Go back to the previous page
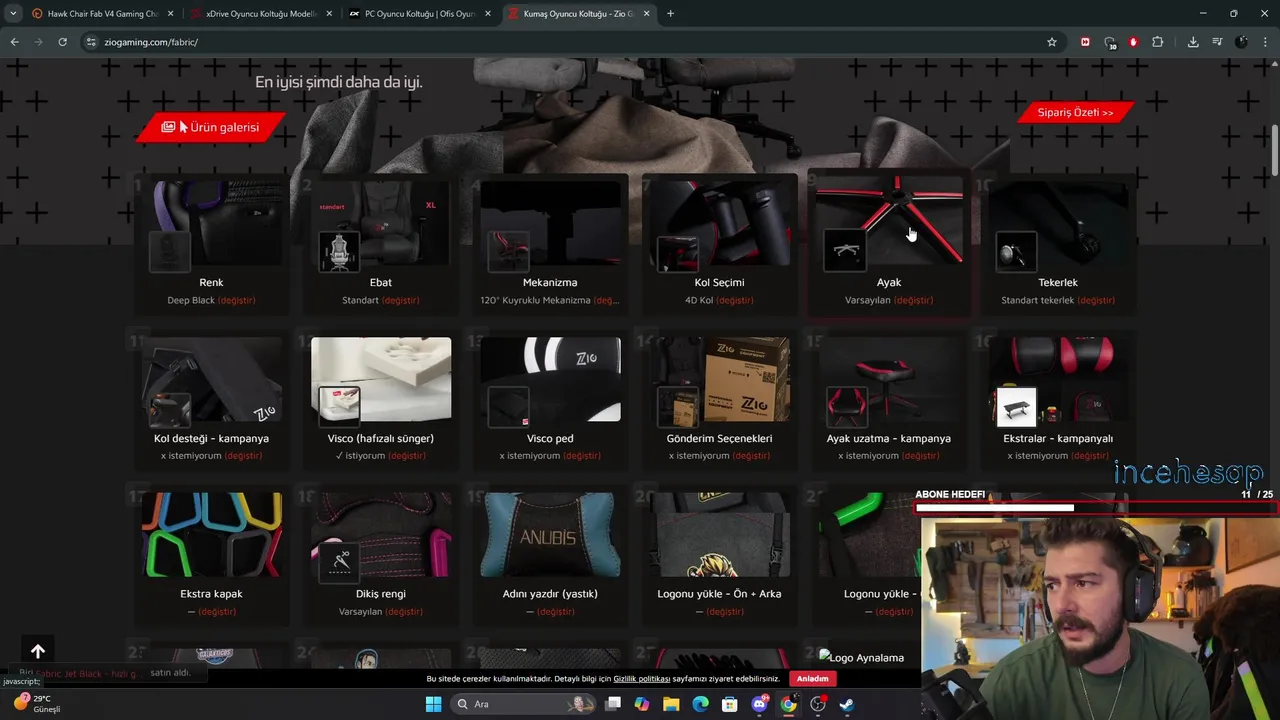This screenshot has width=1280, height=720. tap(14, 42)
